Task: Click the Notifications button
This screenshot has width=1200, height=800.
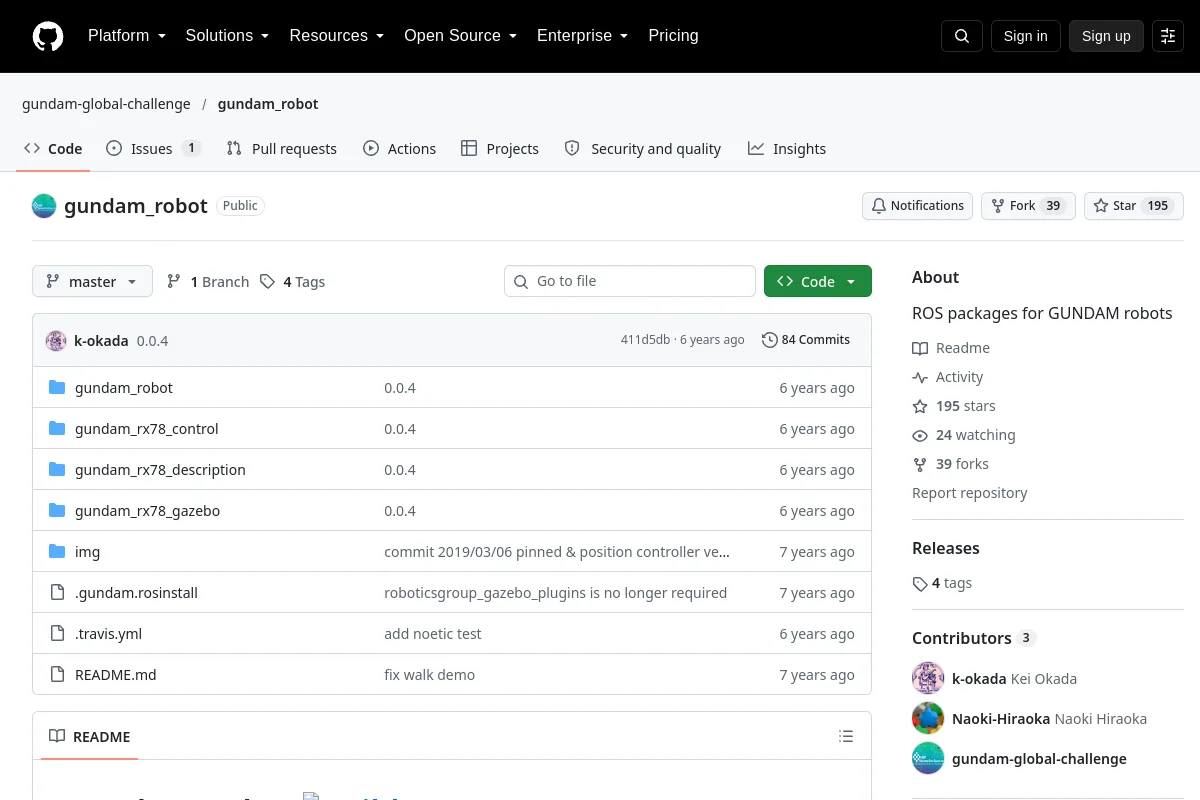Action: click(918, 206)
